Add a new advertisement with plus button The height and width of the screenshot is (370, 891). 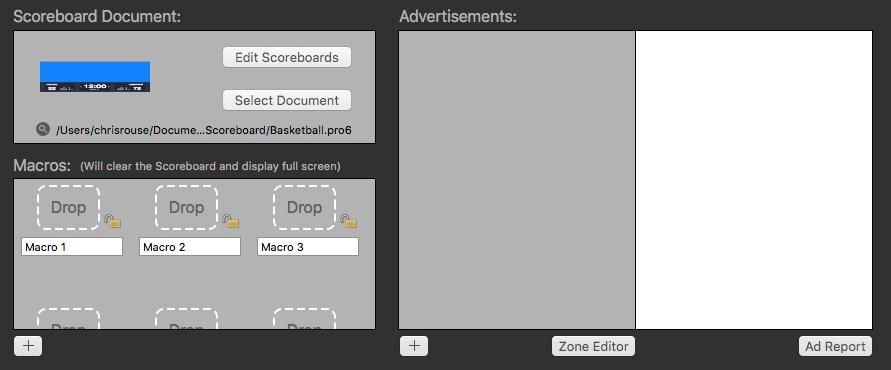coord(414,346)
